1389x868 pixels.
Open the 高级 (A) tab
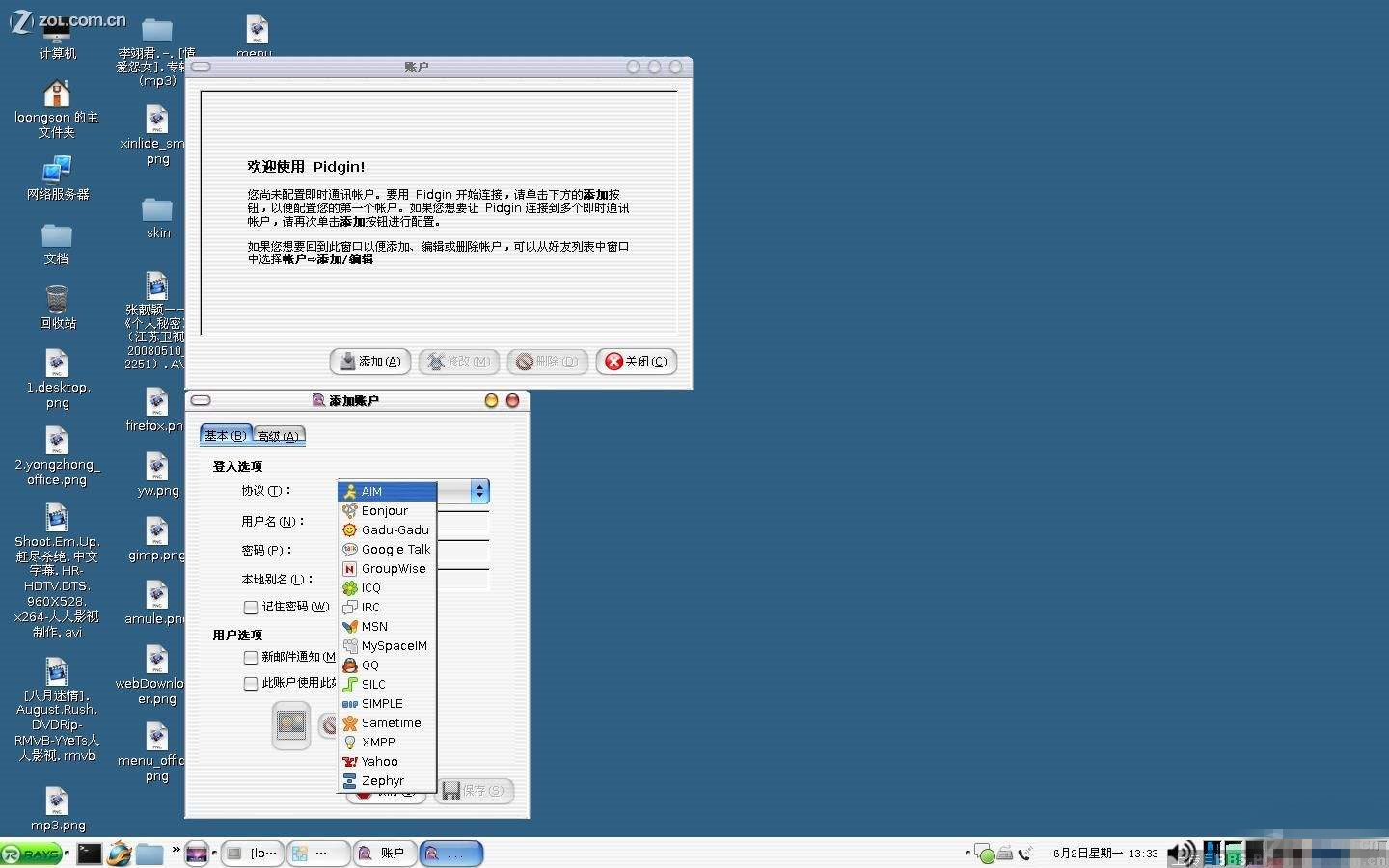[279, 437]
